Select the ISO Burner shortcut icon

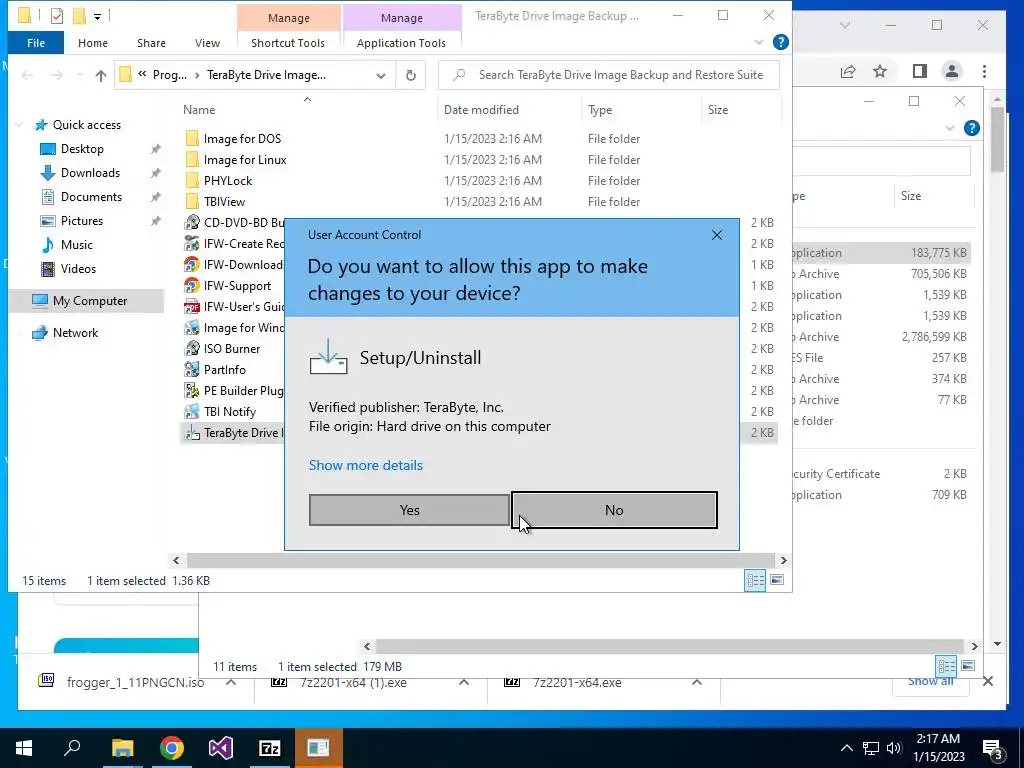[x=192, y=349]
